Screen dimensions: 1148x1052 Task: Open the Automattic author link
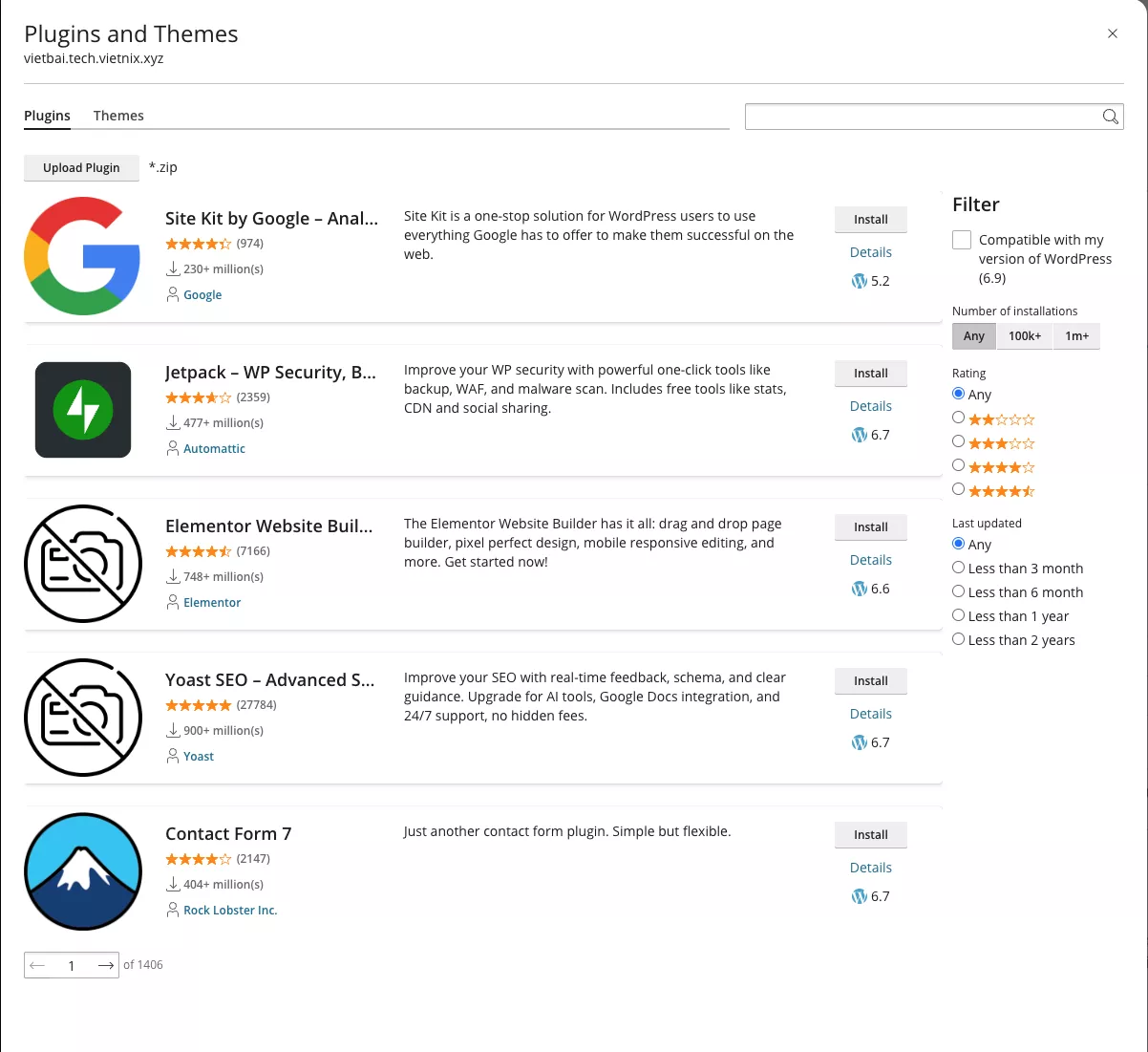(214, 449)
